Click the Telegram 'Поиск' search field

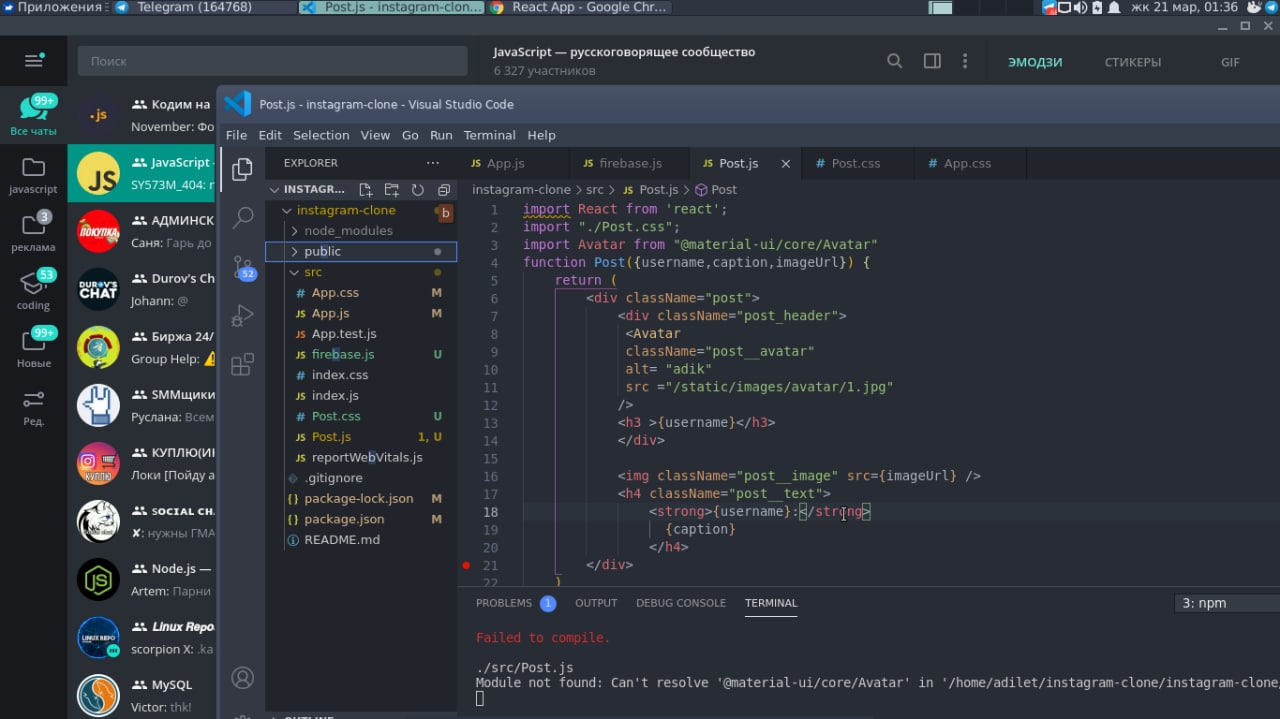point(272,61)
